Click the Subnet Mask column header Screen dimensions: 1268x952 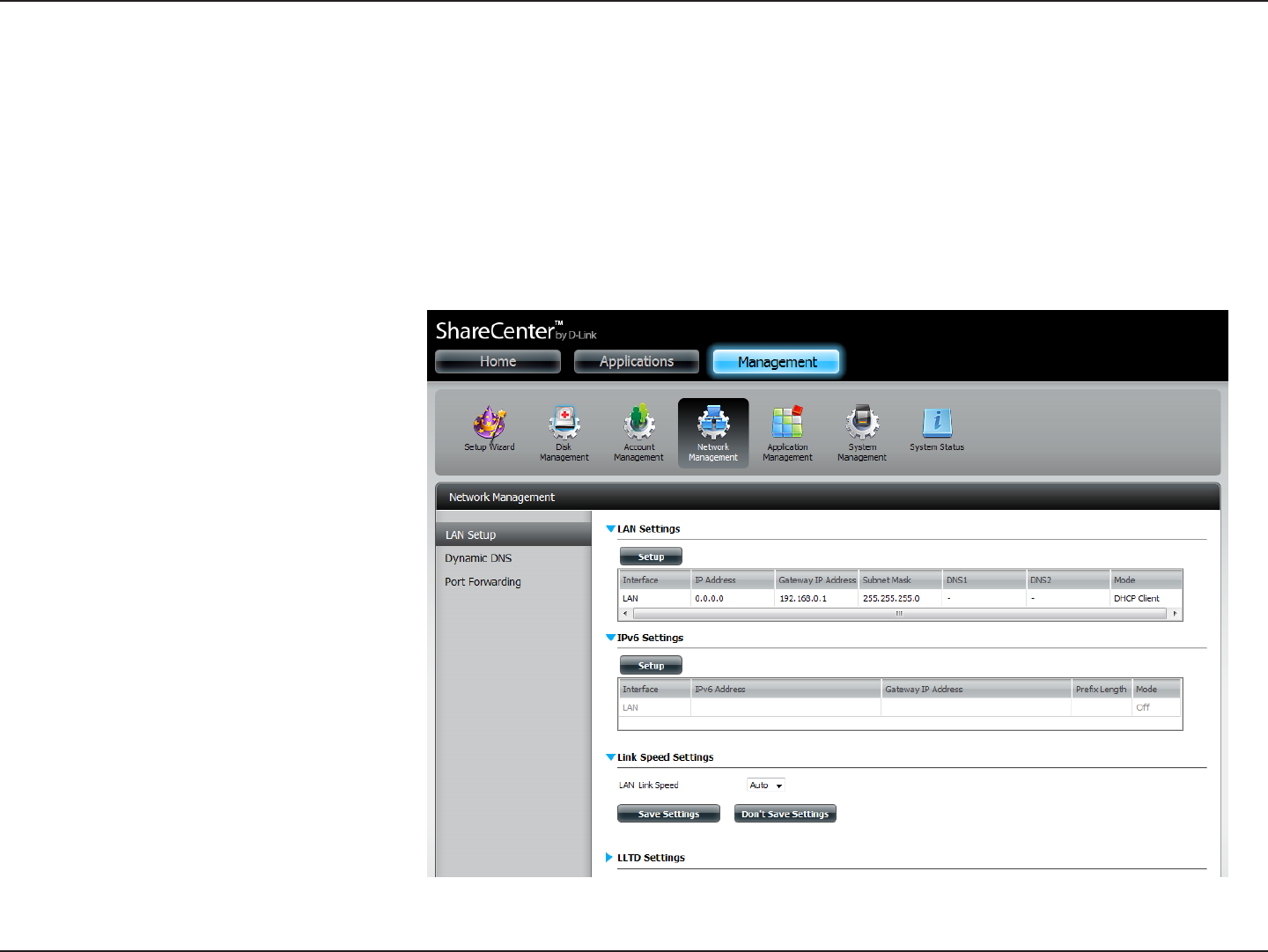(x=900, y=580)
